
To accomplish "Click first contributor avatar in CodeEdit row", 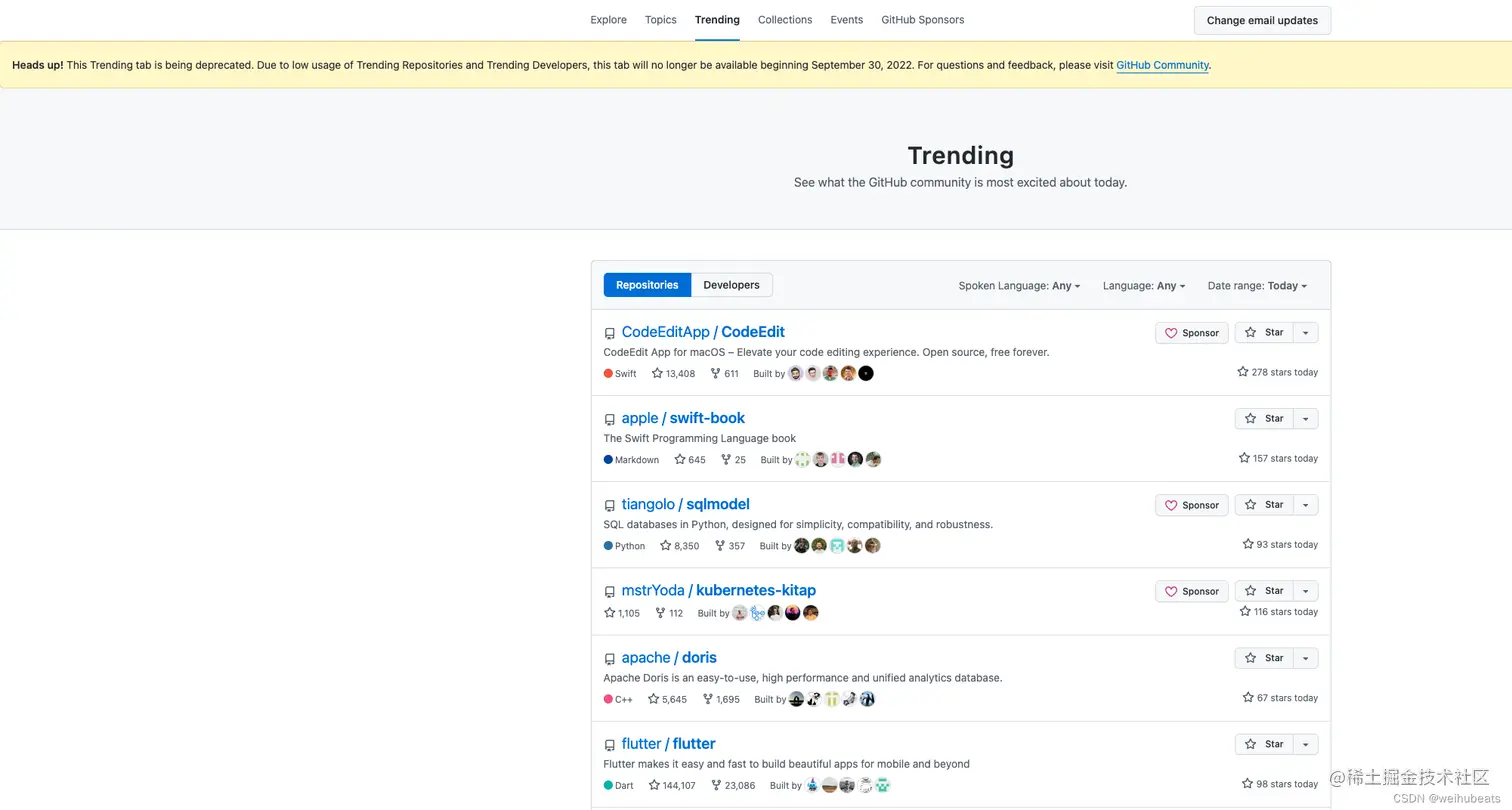I will (x=796, y=373).
